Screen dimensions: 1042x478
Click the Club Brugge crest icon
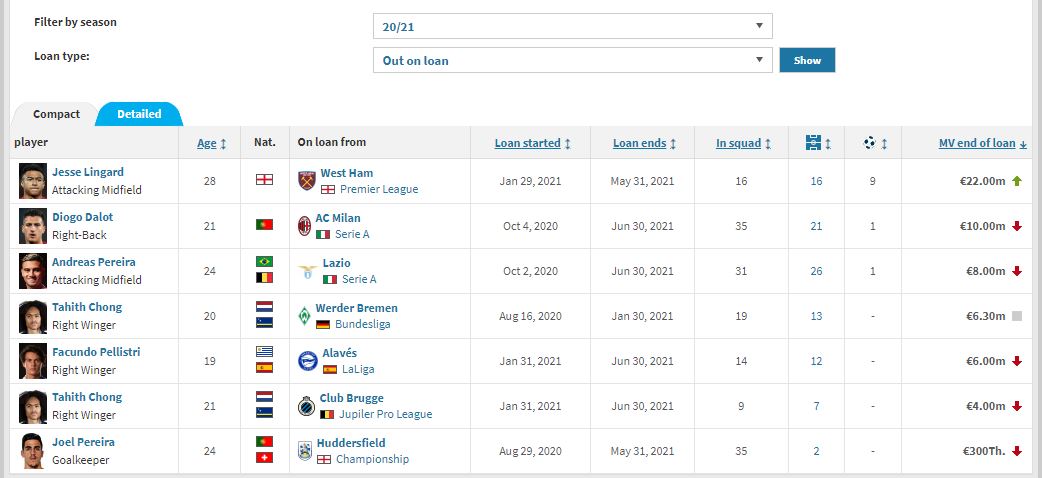click(306, 406)
